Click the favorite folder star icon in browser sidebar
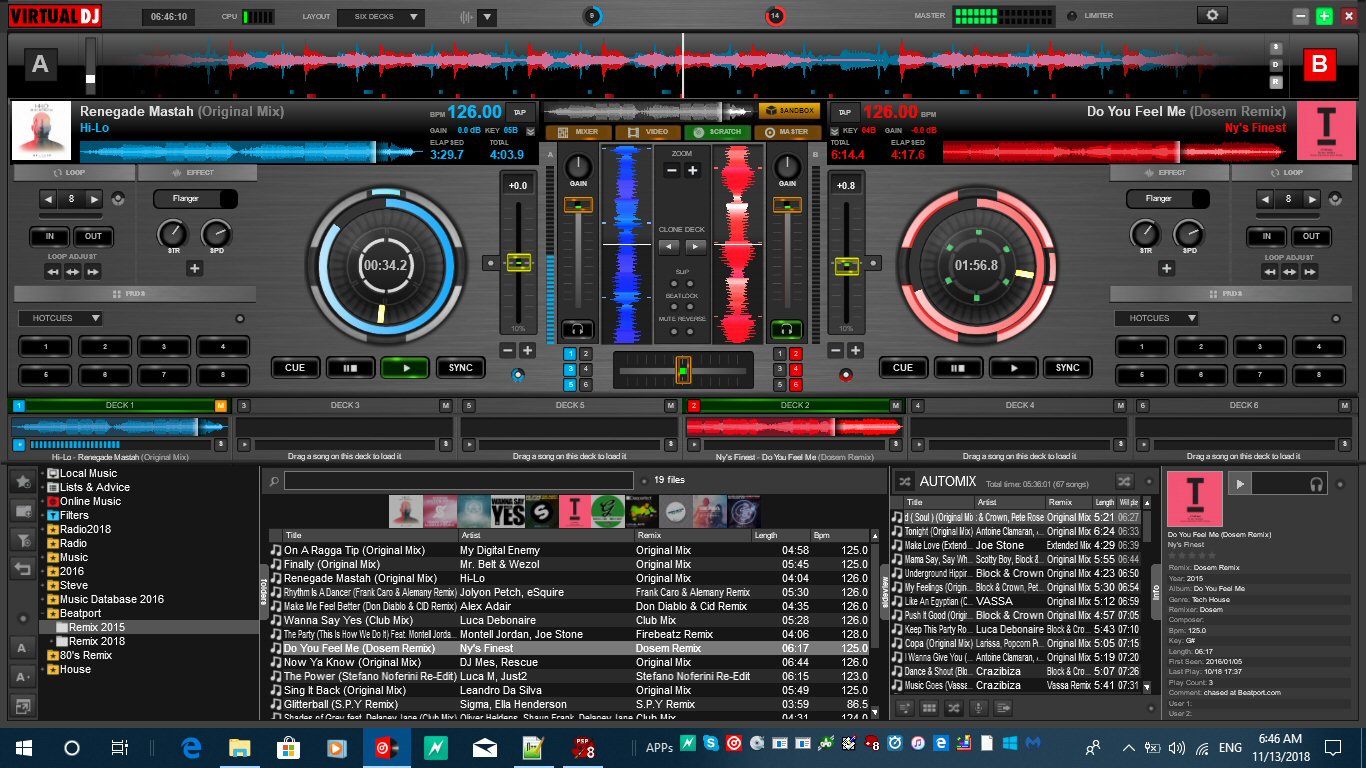Screen dimensions: 1366x768 [22, 481]
